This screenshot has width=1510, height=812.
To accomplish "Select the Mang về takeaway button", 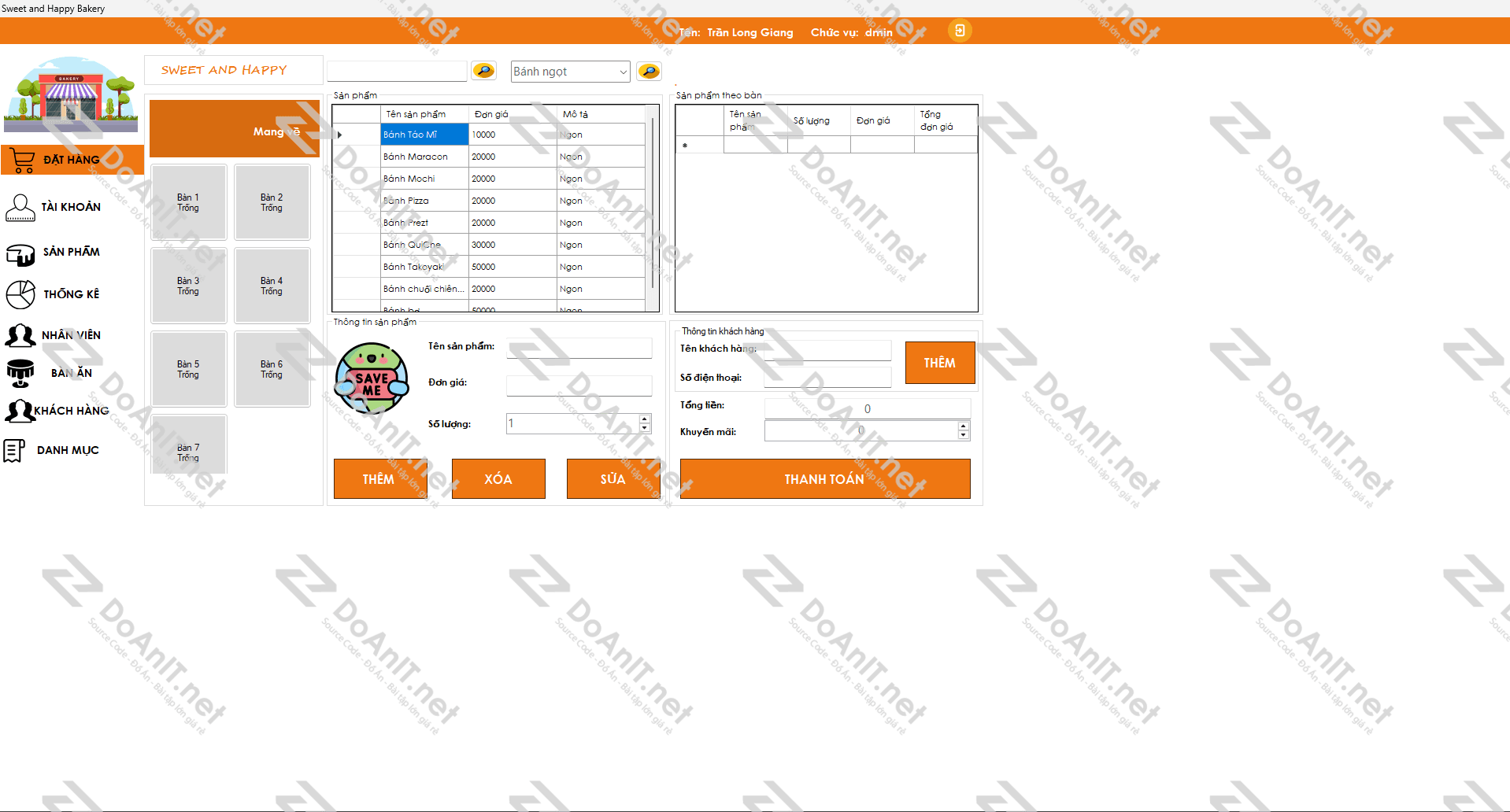I will click(x=235, y=128).
